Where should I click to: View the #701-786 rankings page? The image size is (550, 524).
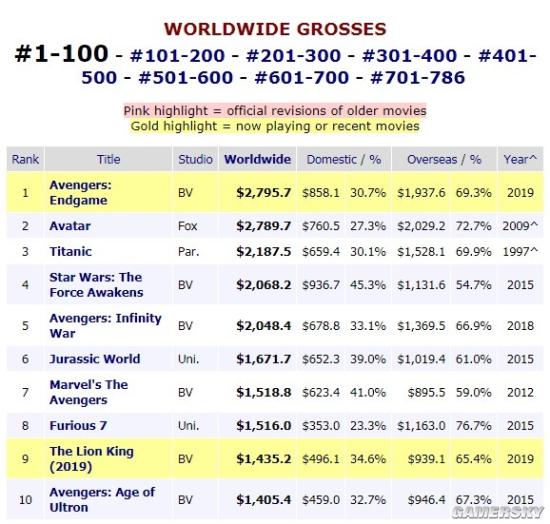417,78
